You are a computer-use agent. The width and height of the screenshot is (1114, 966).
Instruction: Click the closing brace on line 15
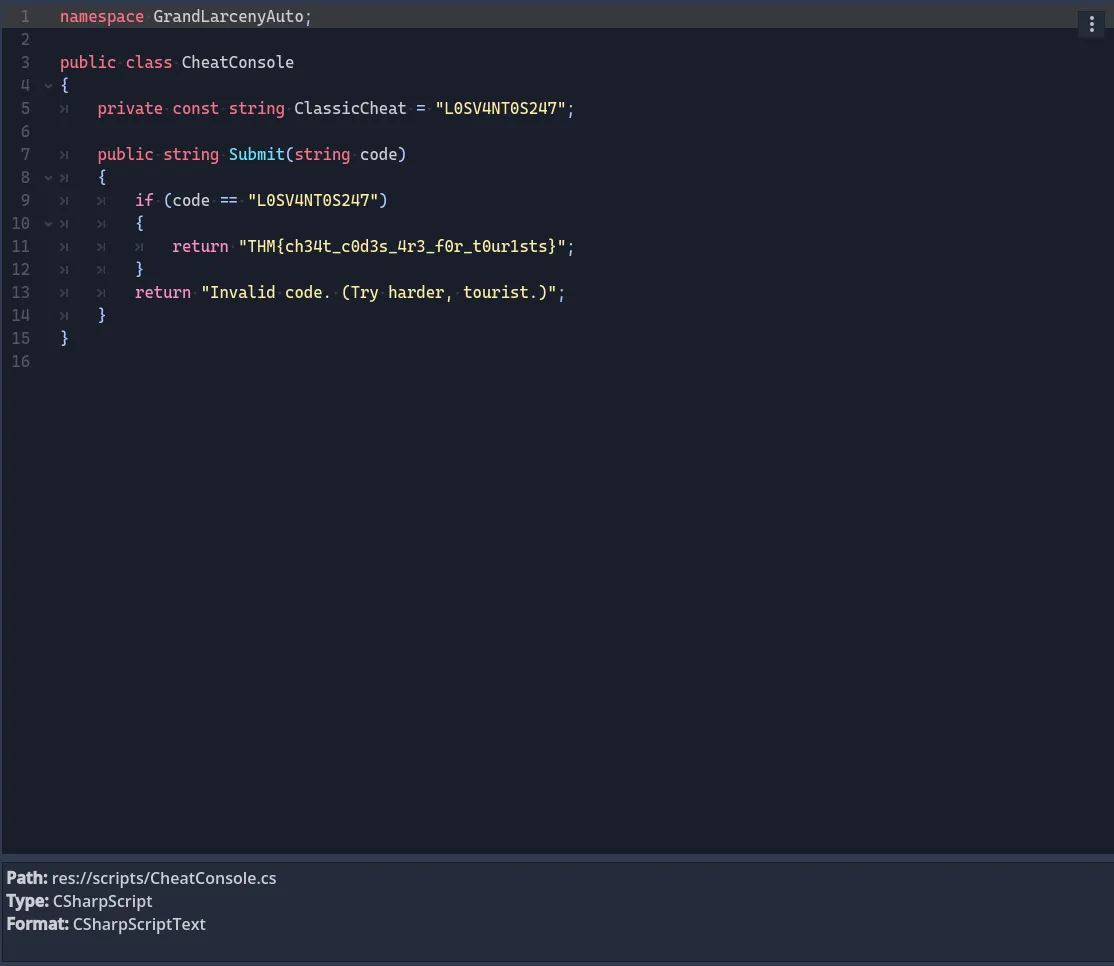coord(65,338)
